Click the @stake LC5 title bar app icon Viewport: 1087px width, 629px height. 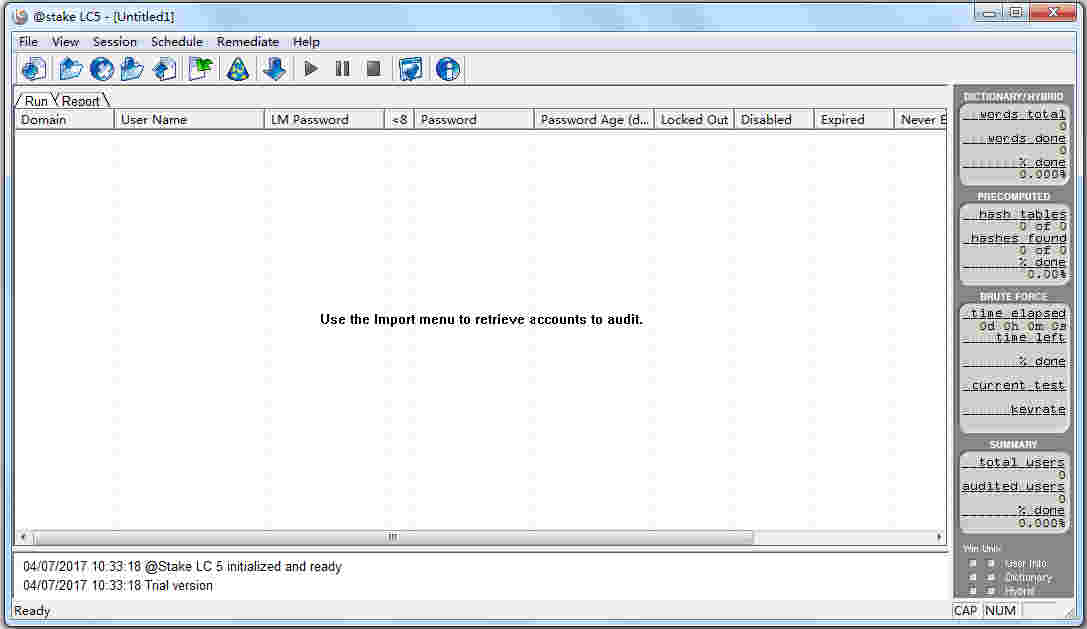point(21,16)
